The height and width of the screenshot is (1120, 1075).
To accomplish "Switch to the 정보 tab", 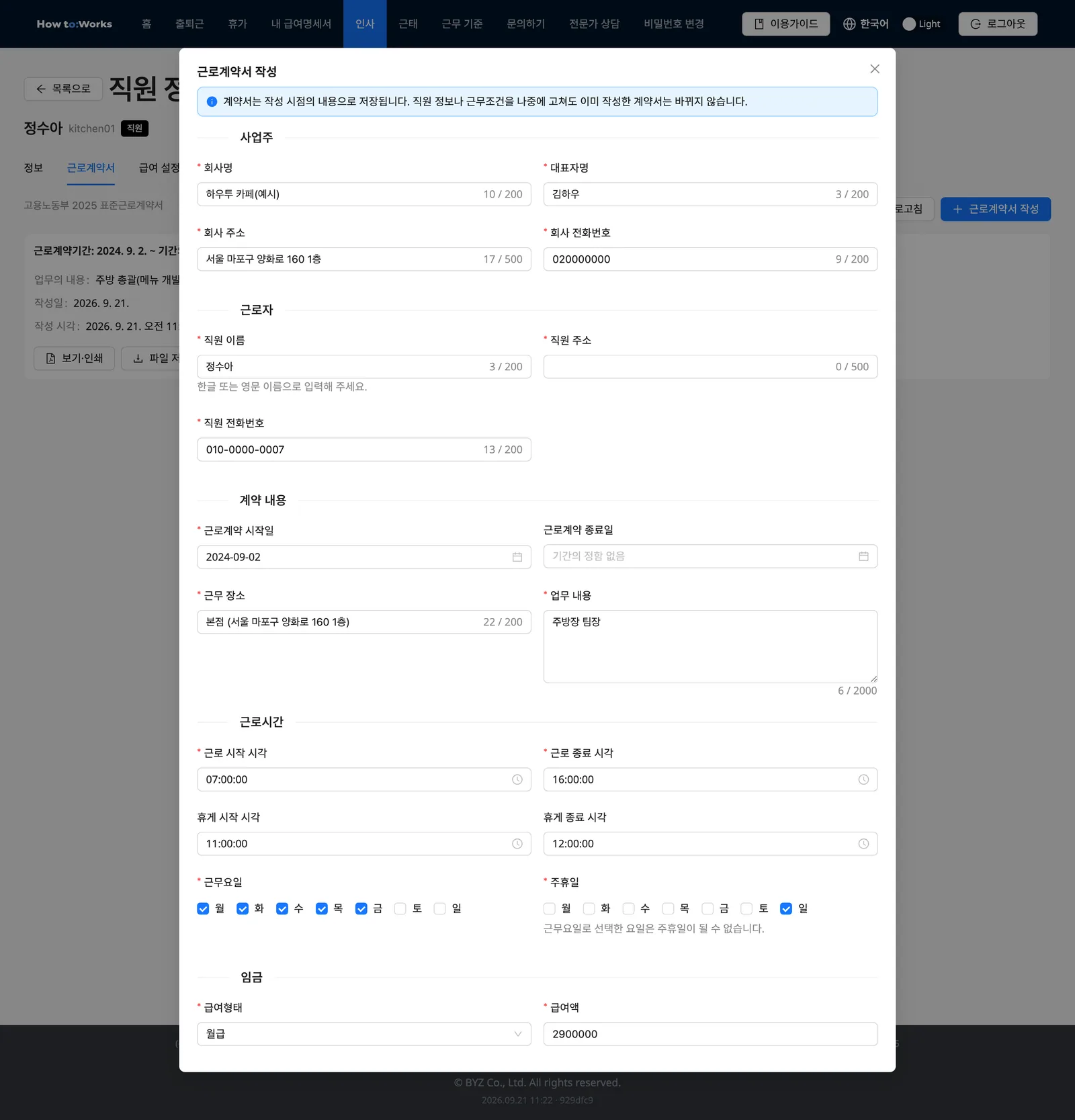I will (x=34, y=168).
